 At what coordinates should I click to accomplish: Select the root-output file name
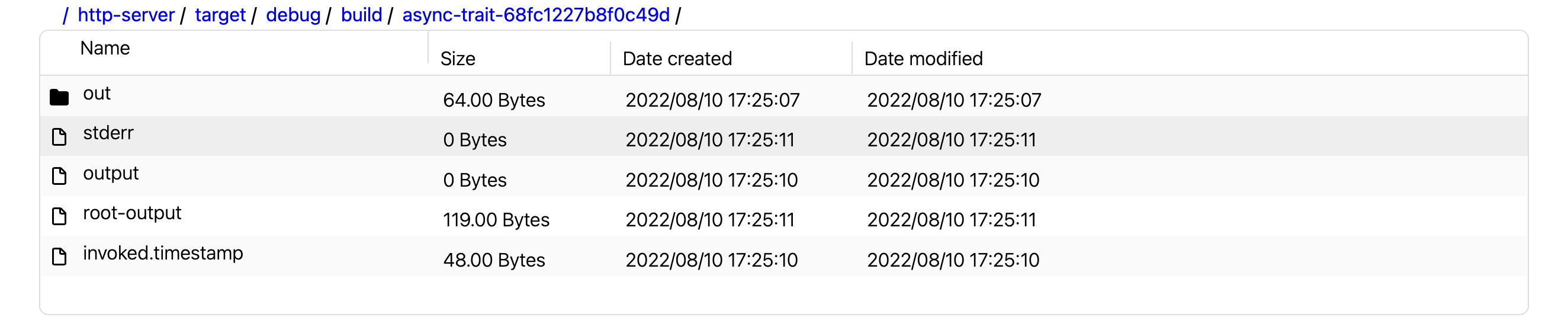132,213
